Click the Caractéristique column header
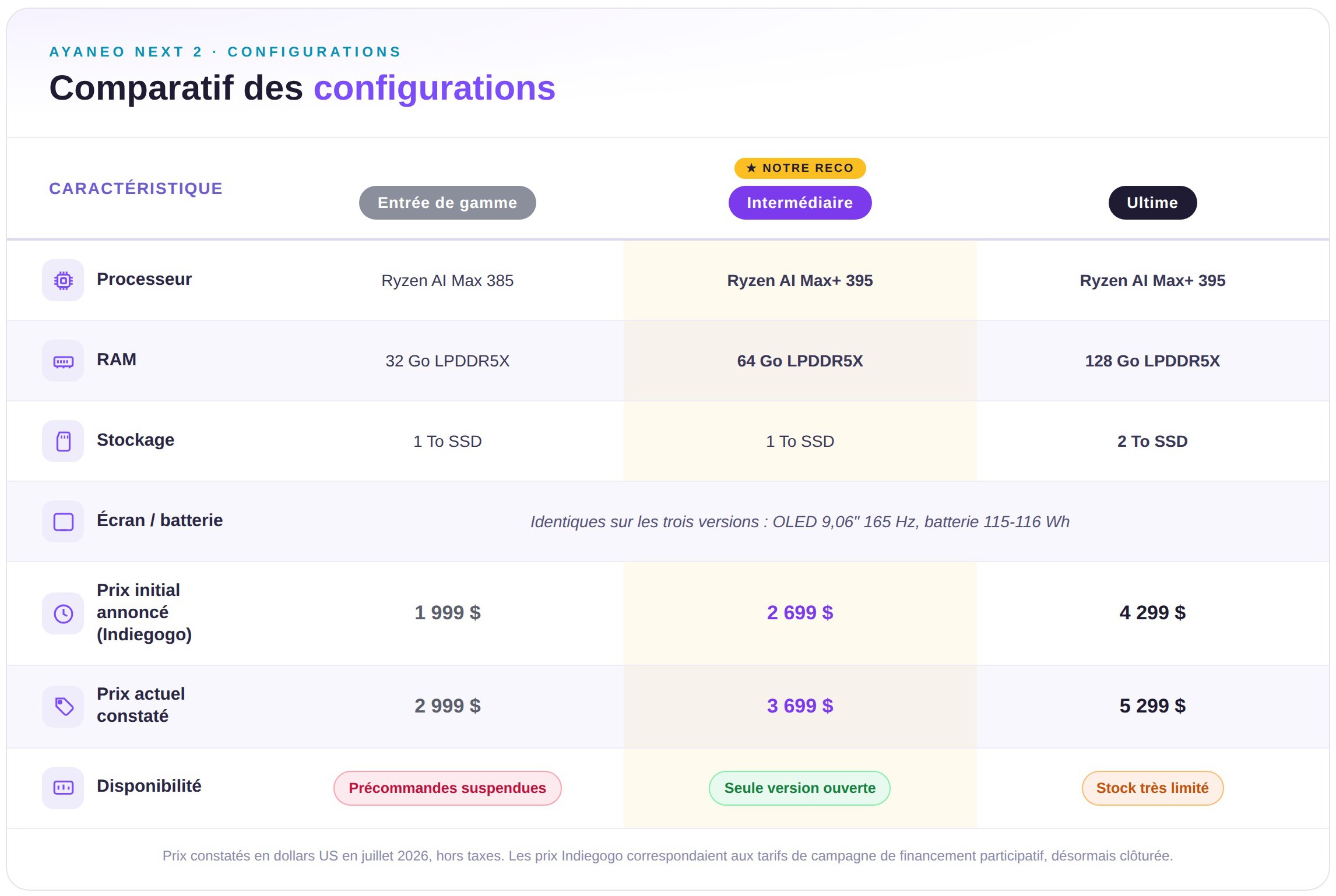Viewport: 1336px width, 896px height. click(136, 188)
